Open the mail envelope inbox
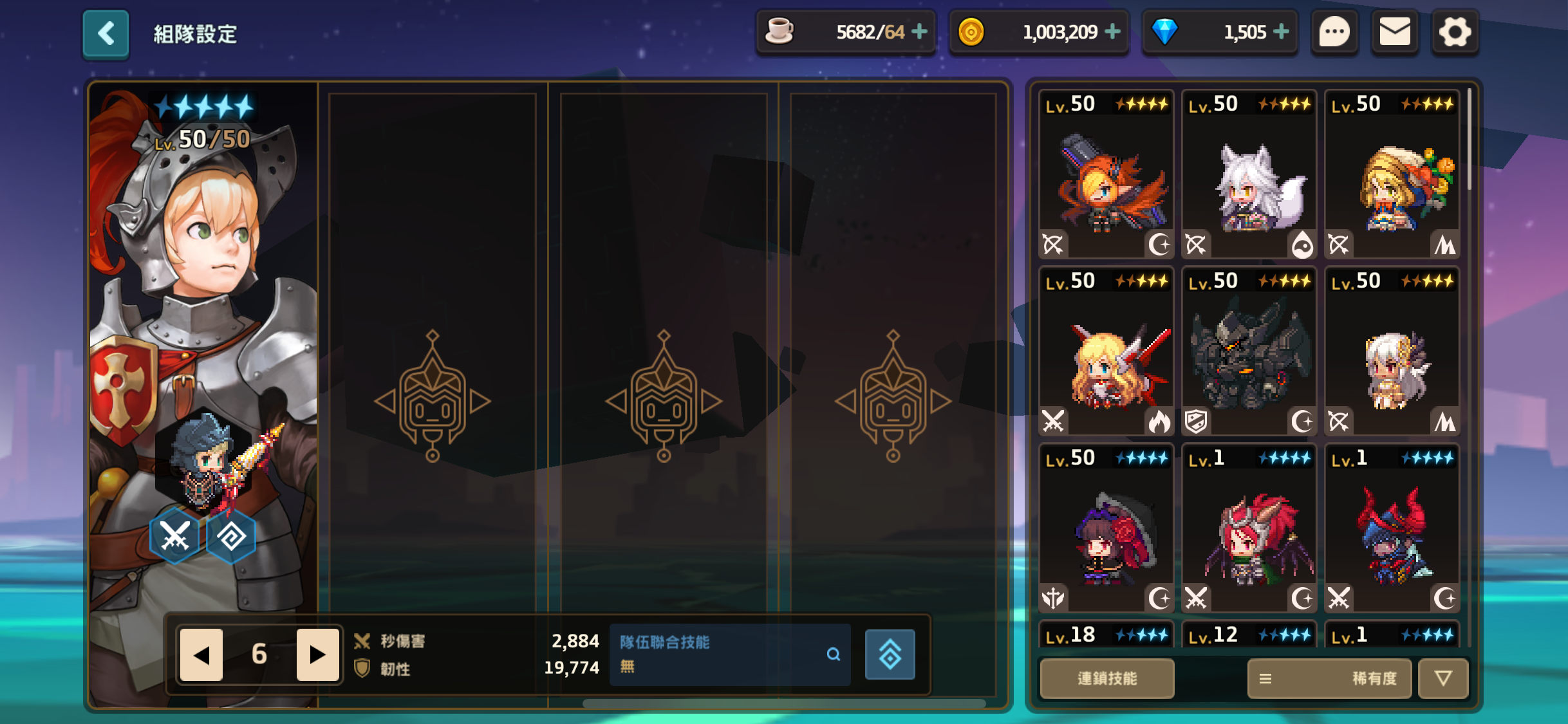 [x=1395, y=32]
